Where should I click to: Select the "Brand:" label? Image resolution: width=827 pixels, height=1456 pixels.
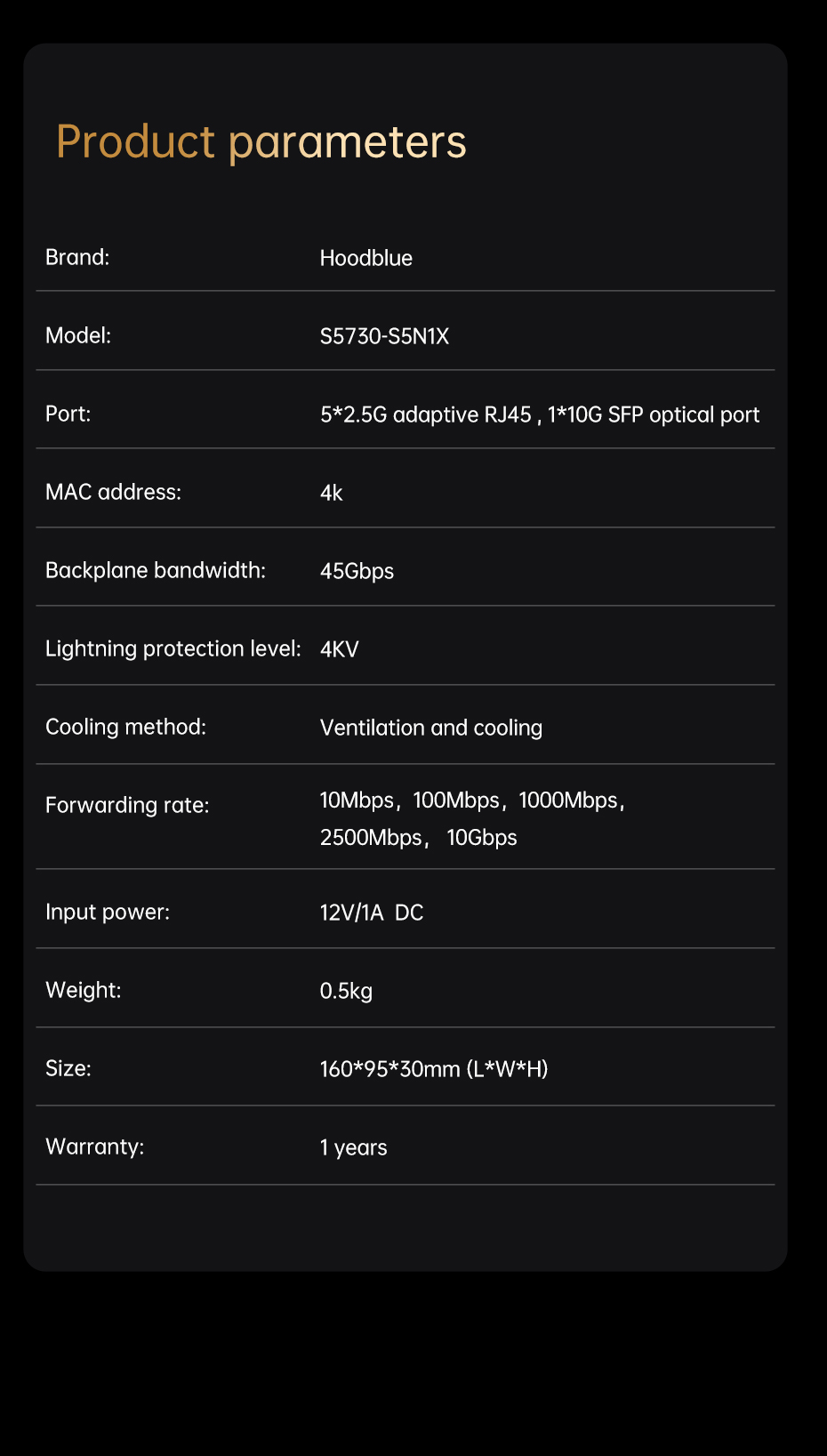[x=77, y=257]
